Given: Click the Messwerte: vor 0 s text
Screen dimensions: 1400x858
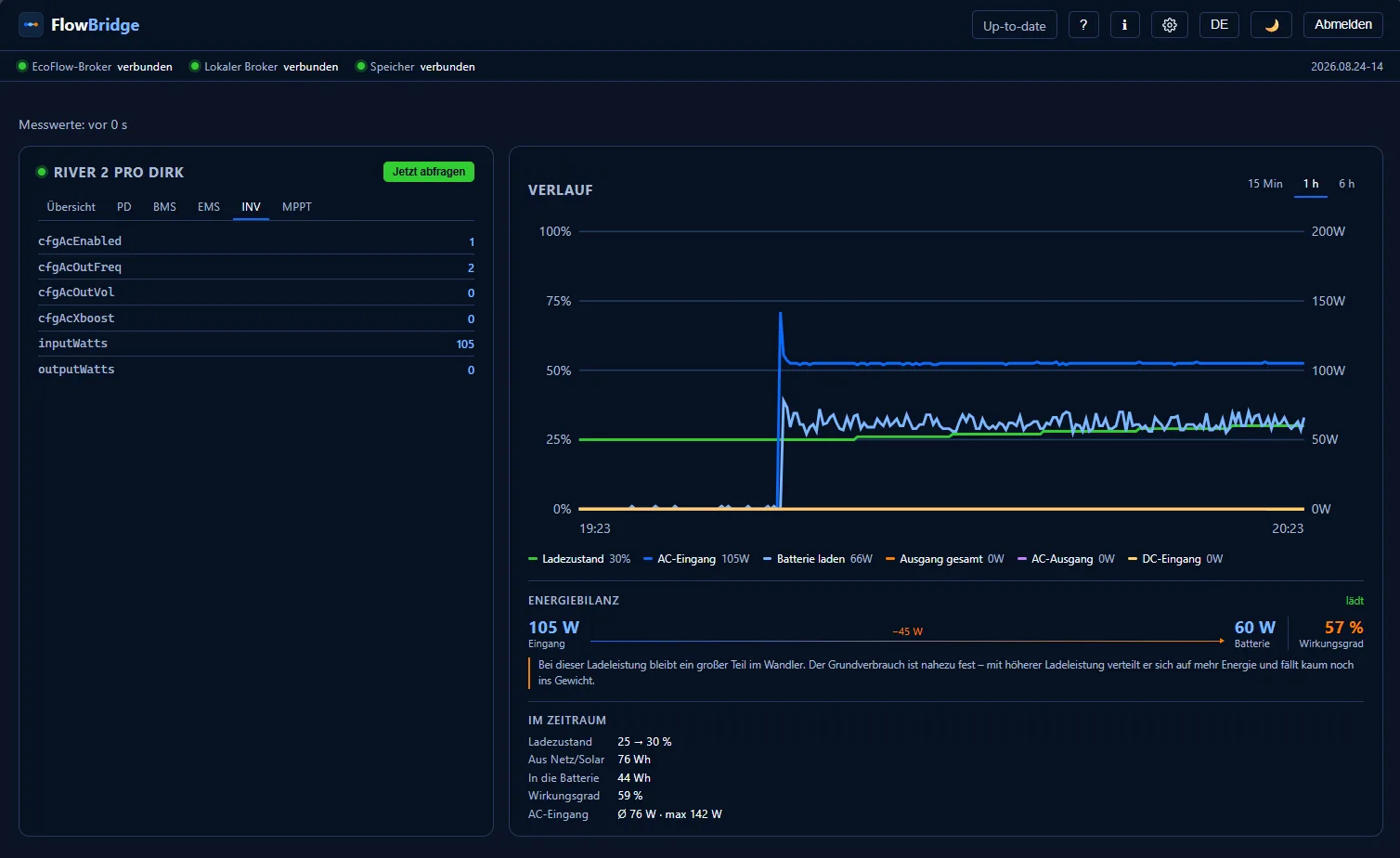Looking at the screenshot, I should click(73, 124).
